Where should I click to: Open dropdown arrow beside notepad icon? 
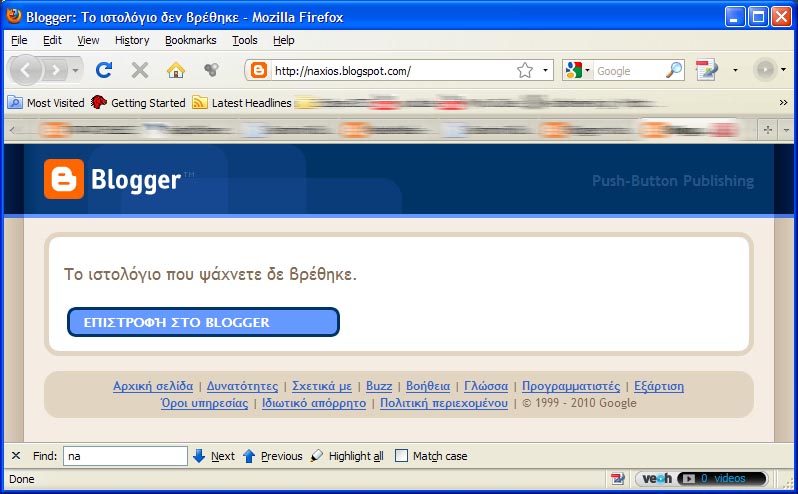pos(735,70)
